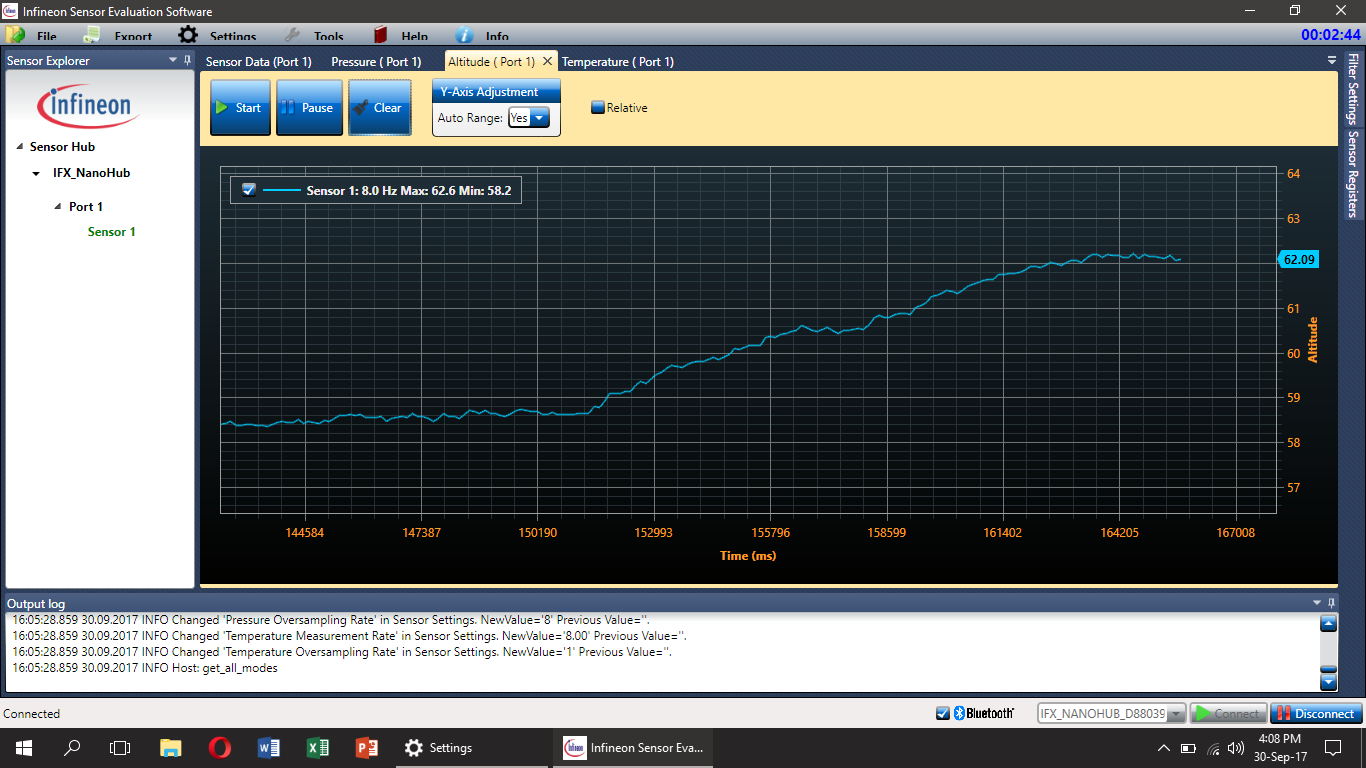Click the Disconnect button

click(1316, 714)
